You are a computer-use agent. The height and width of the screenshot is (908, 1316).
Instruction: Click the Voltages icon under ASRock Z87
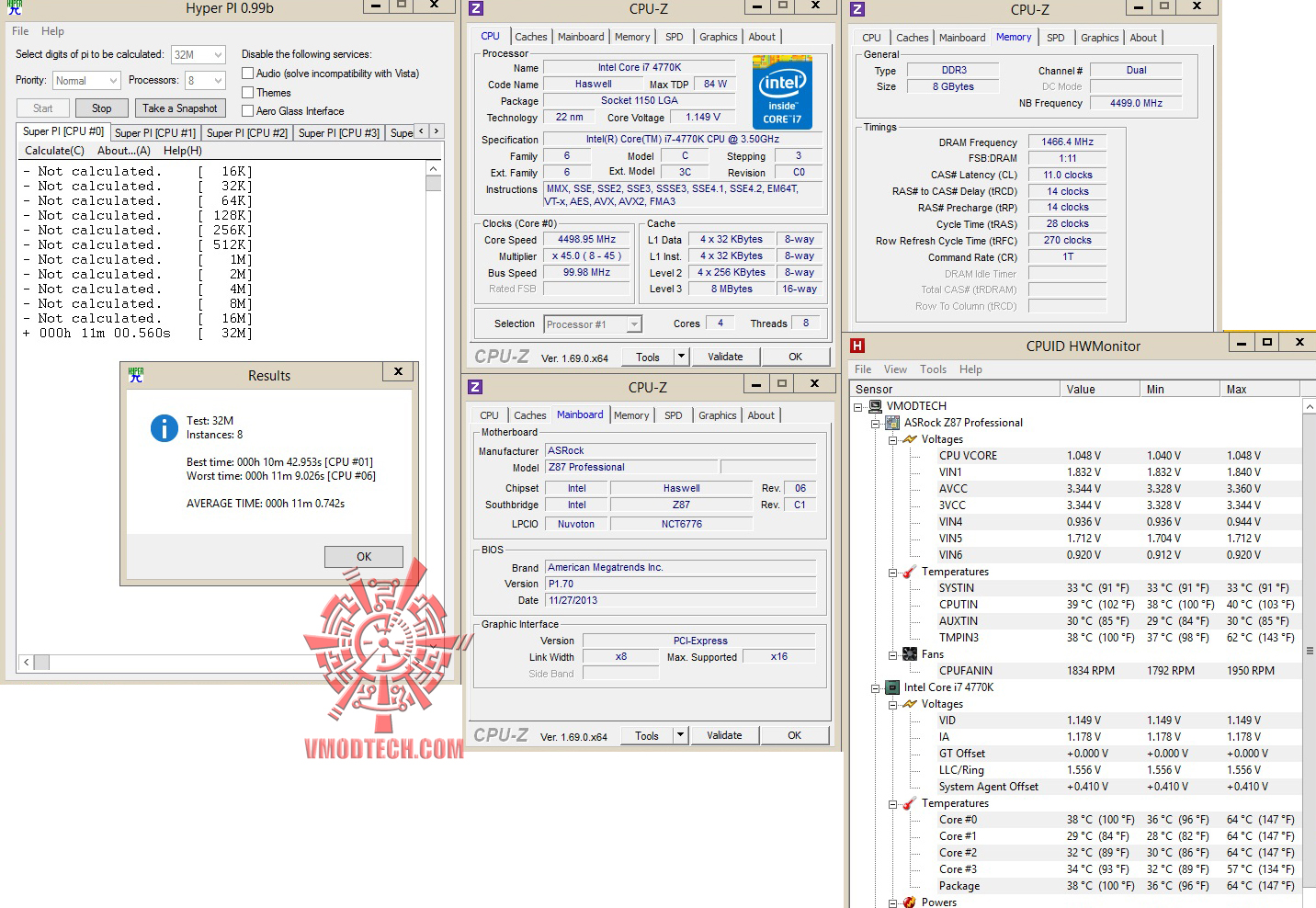910,439
